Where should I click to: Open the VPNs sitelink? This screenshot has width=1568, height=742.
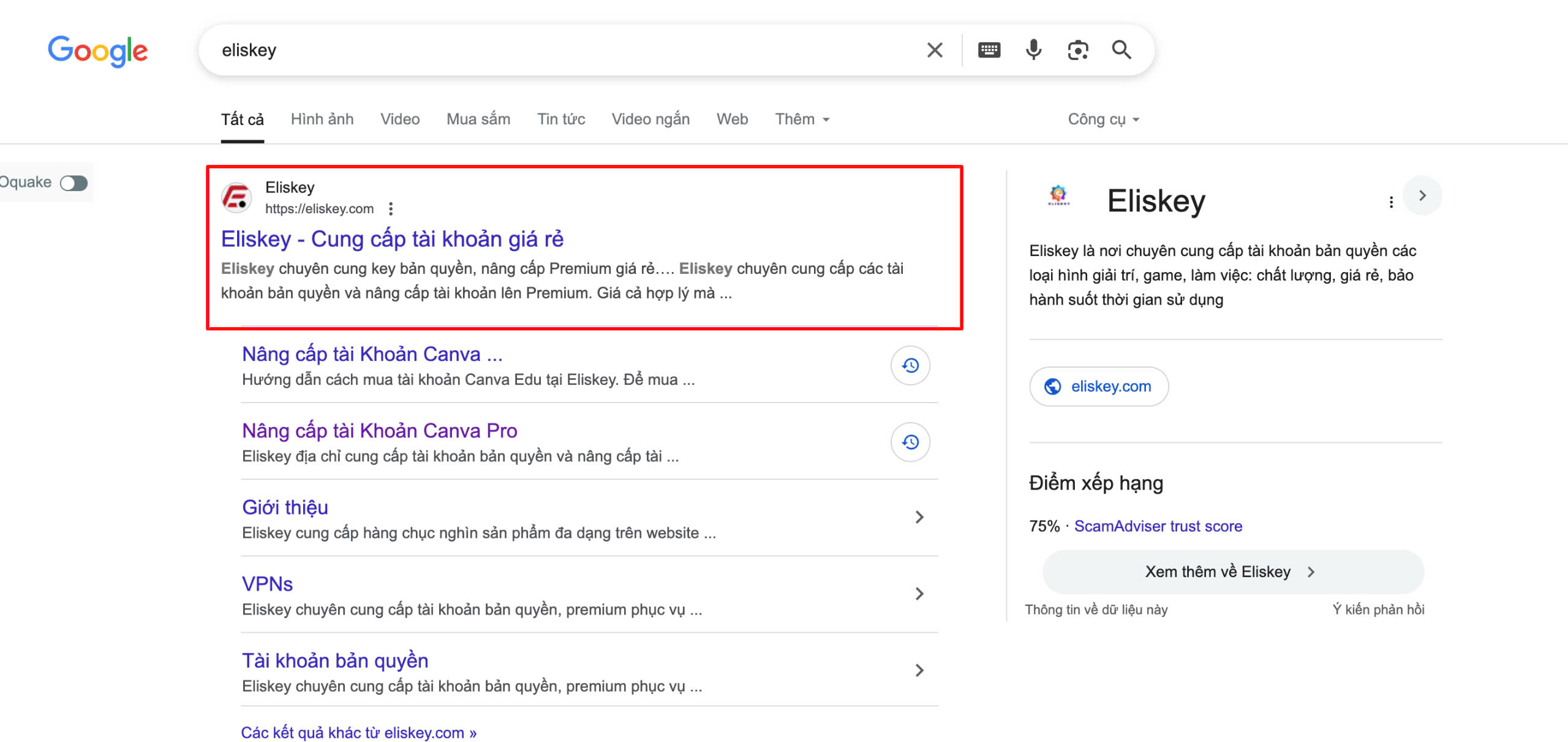coord(267,584)
